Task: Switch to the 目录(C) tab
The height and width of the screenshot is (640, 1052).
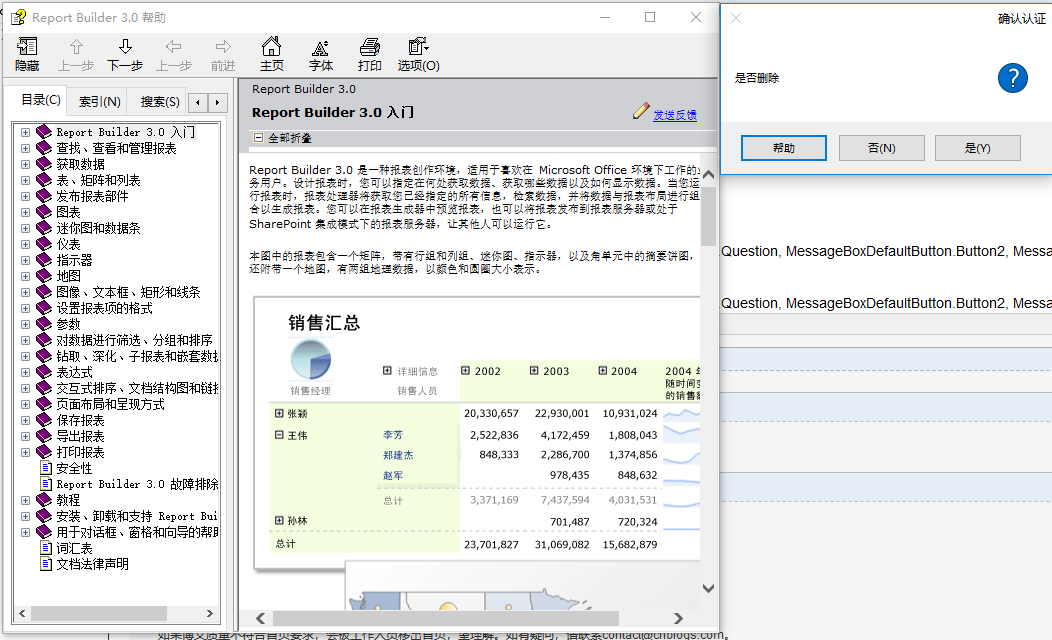Action: (x=41, y=100)
